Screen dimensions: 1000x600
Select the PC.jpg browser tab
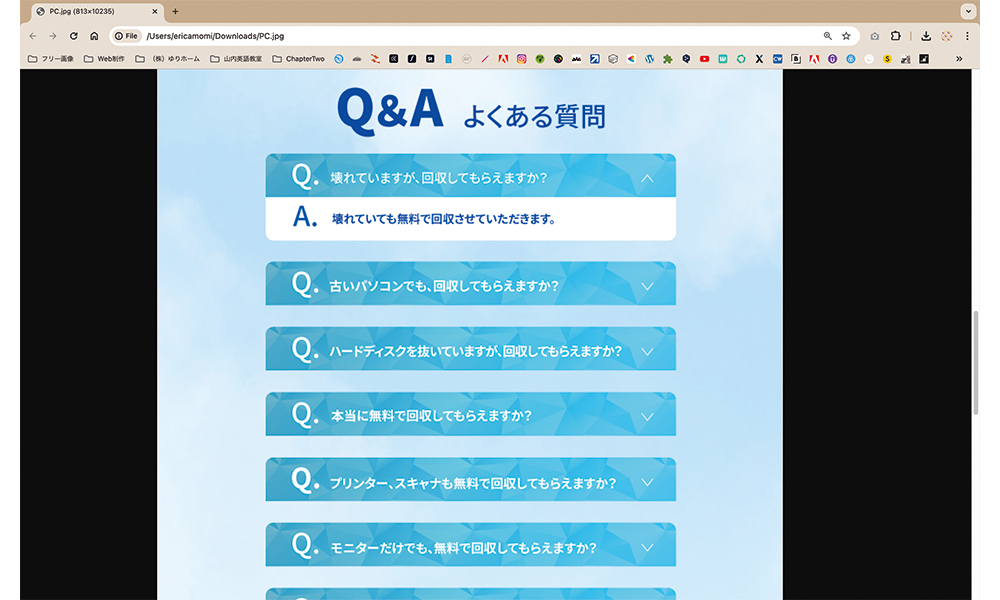point(96,11)
